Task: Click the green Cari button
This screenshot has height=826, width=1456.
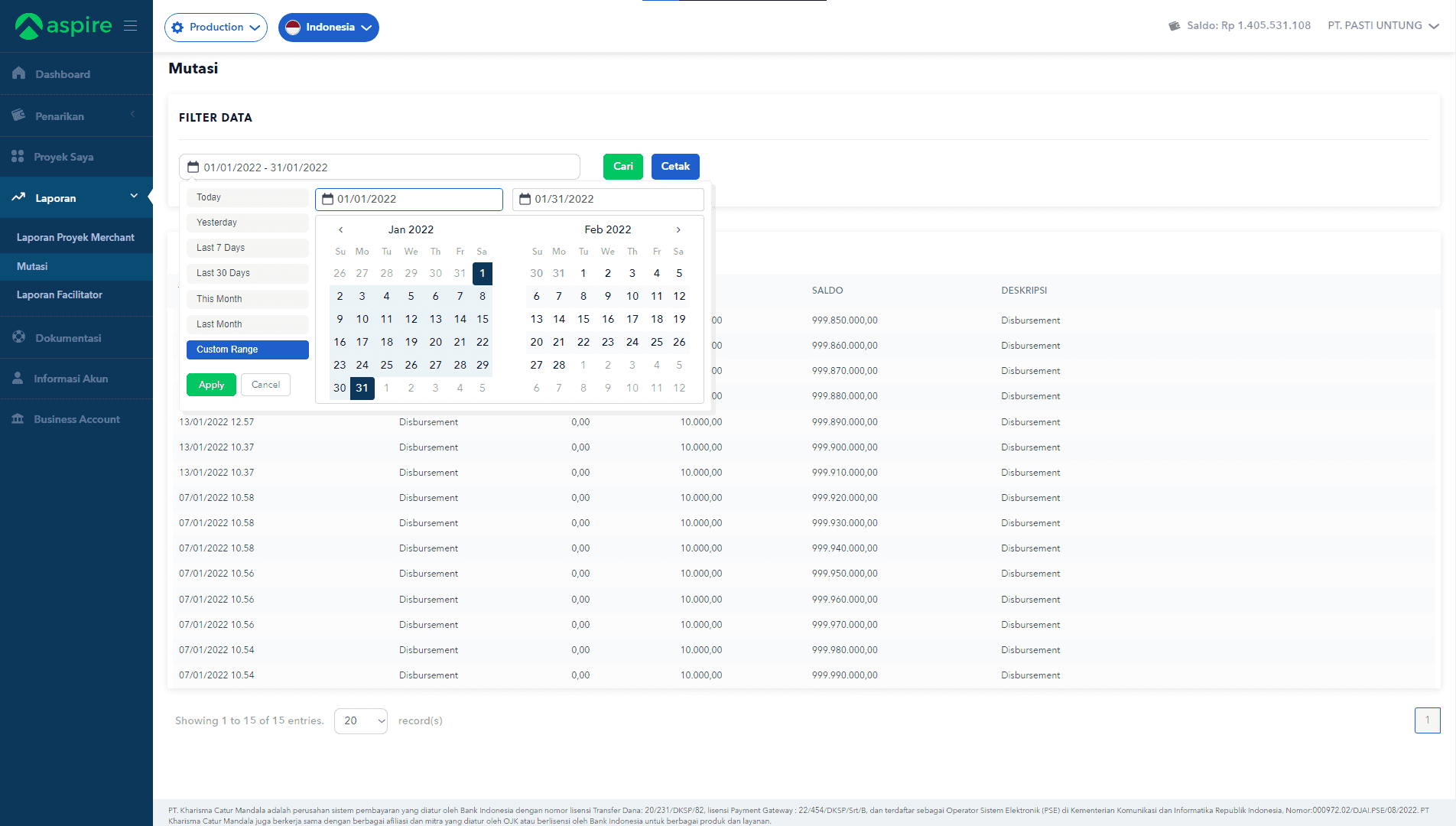Action: (623, 166)
